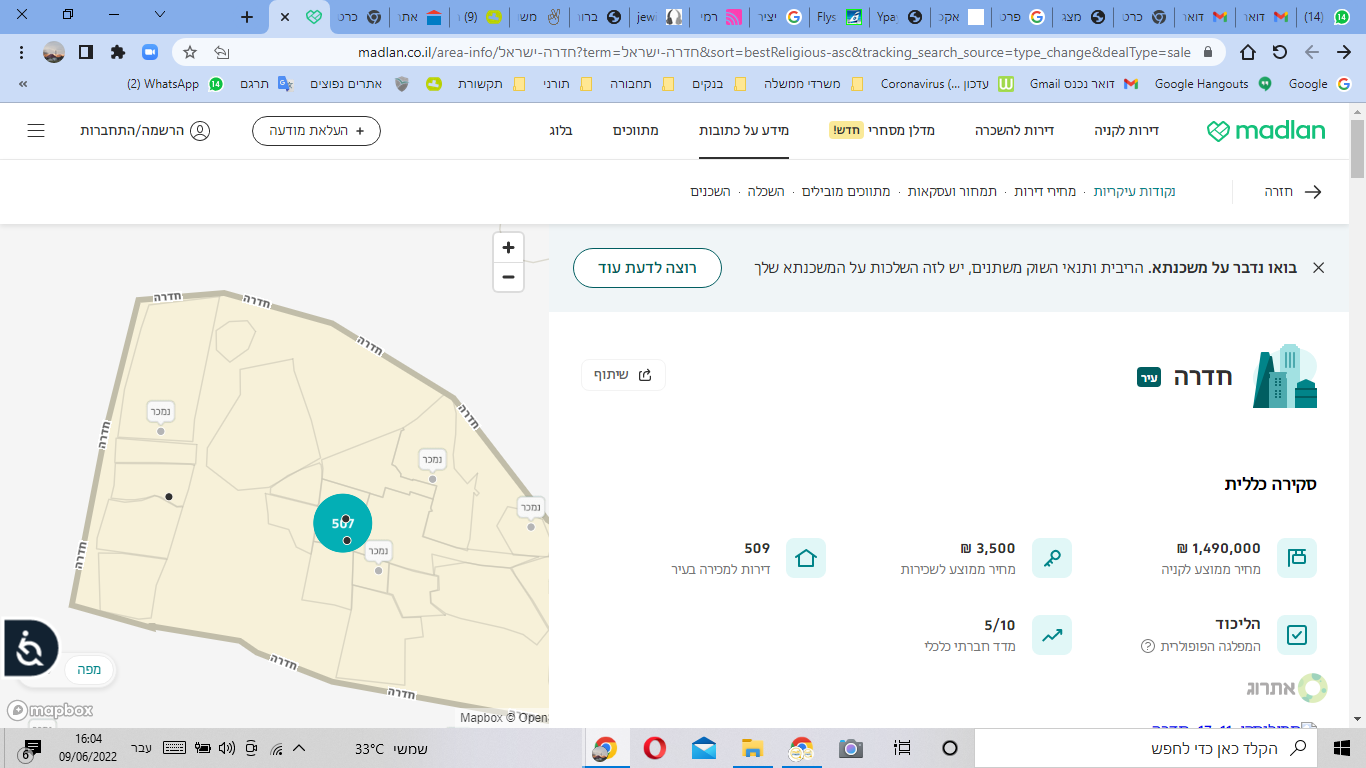
Task: Bookmark this page with the star icon
Action: (190, 52)
